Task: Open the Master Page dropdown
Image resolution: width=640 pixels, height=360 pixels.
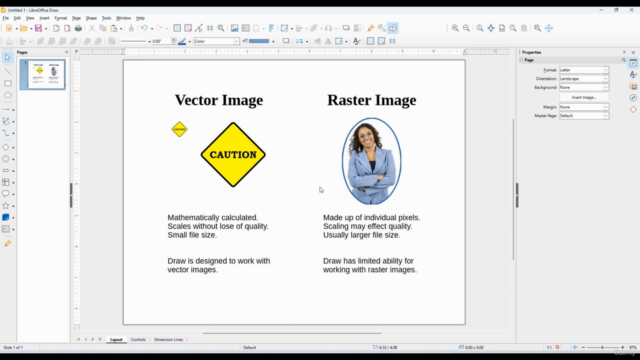Action: pyautogui.click(x=584, y=116)
